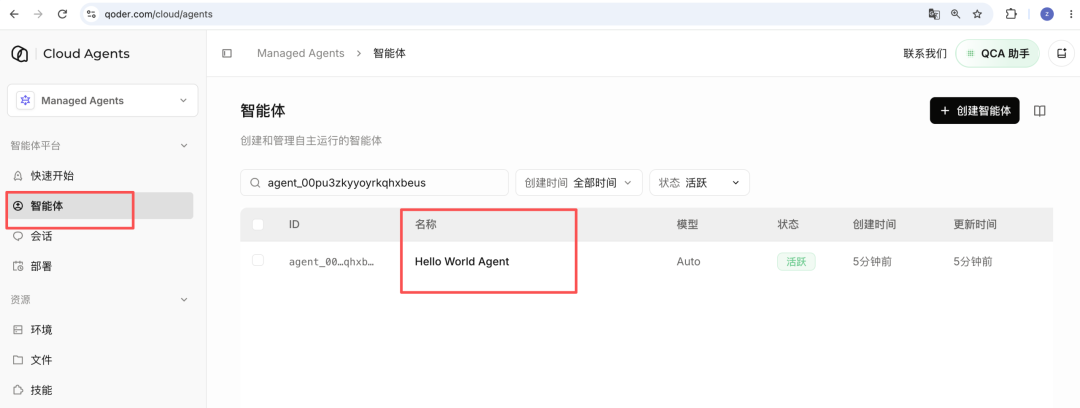The height and width of the screenshot is (408, 1080).
Task: Click the 联系我们 link
Action: pyautogui.click(x=925, y=53)
